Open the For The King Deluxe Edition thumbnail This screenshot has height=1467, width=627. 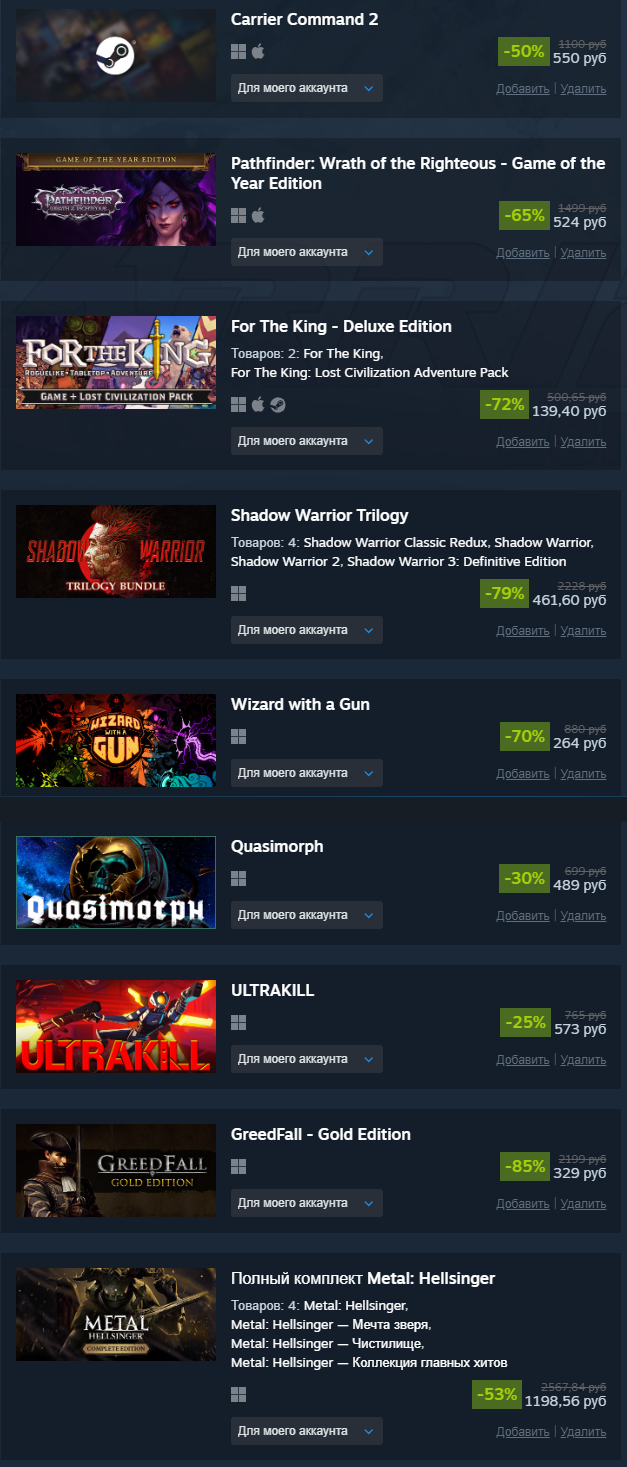116,362
